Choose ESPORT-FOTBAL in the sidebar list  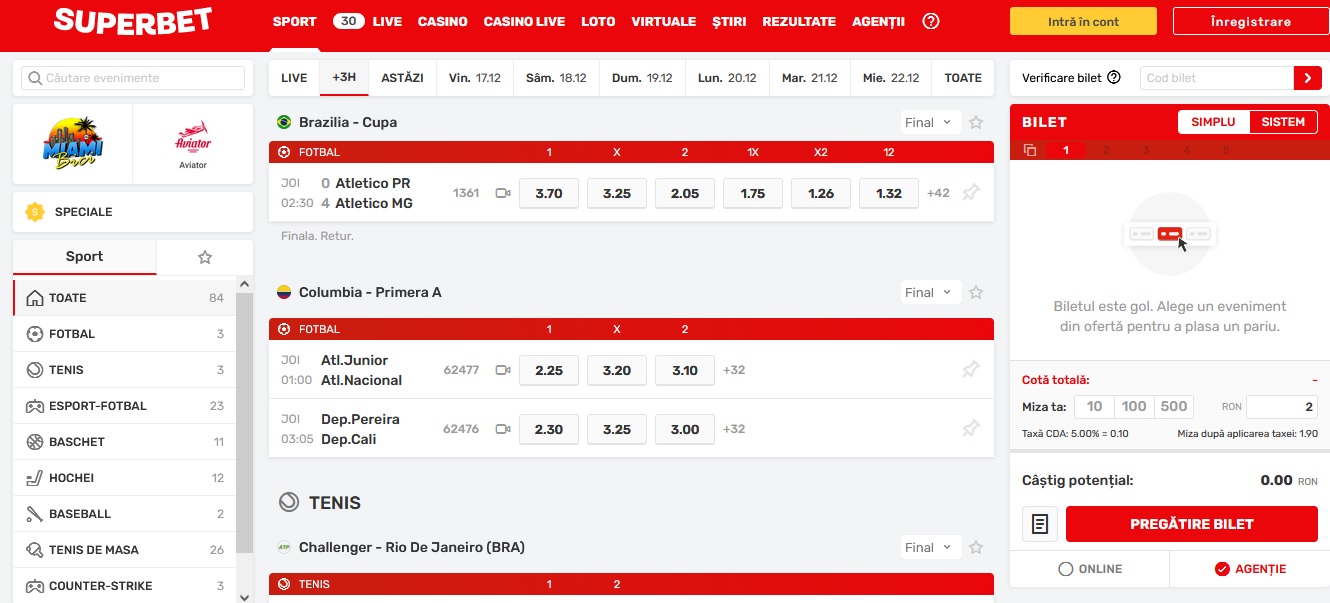coord(125,406)
